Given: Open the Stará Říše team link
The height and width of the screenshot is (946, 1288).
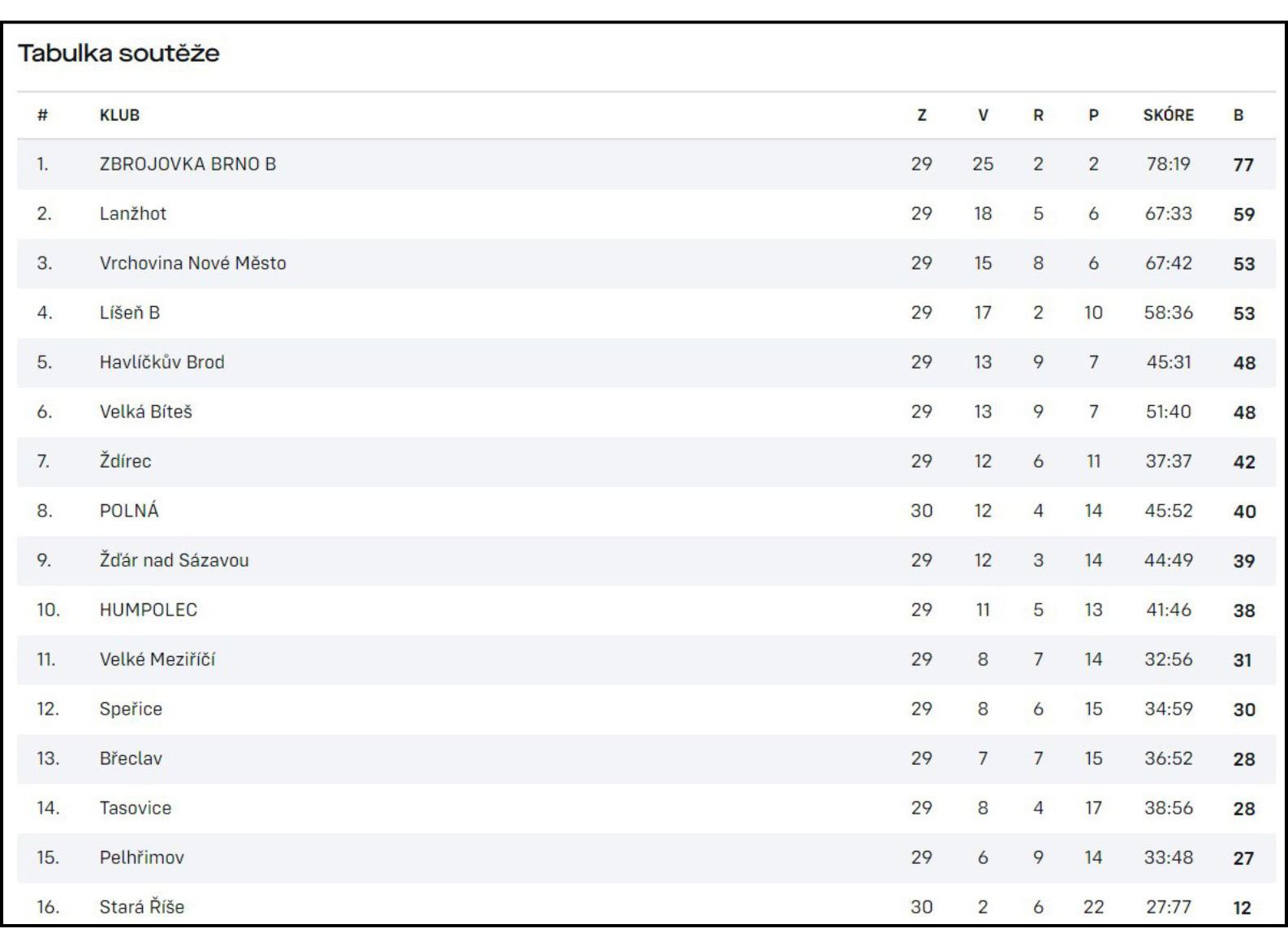Looking at the screenshot, I should pyautogui.click(x=142, y=907).
